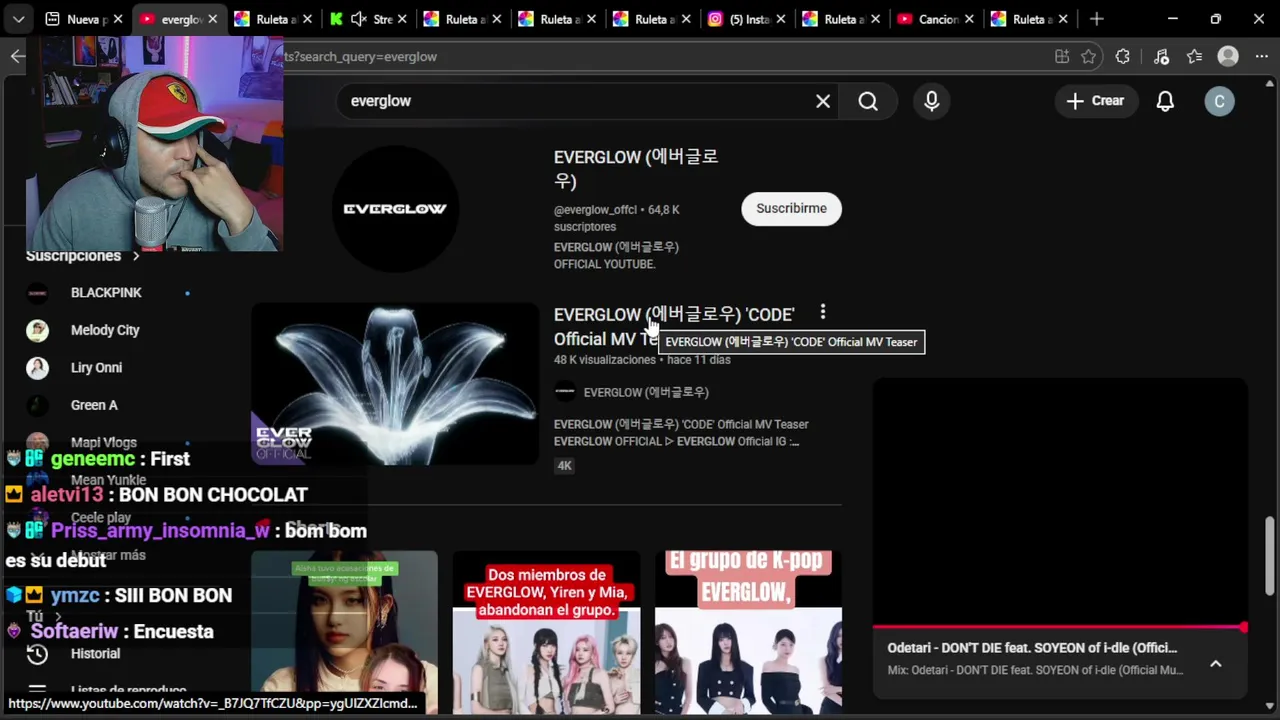
Task: Open a new browser tab with plus
Action: (x=1096, y=19)
